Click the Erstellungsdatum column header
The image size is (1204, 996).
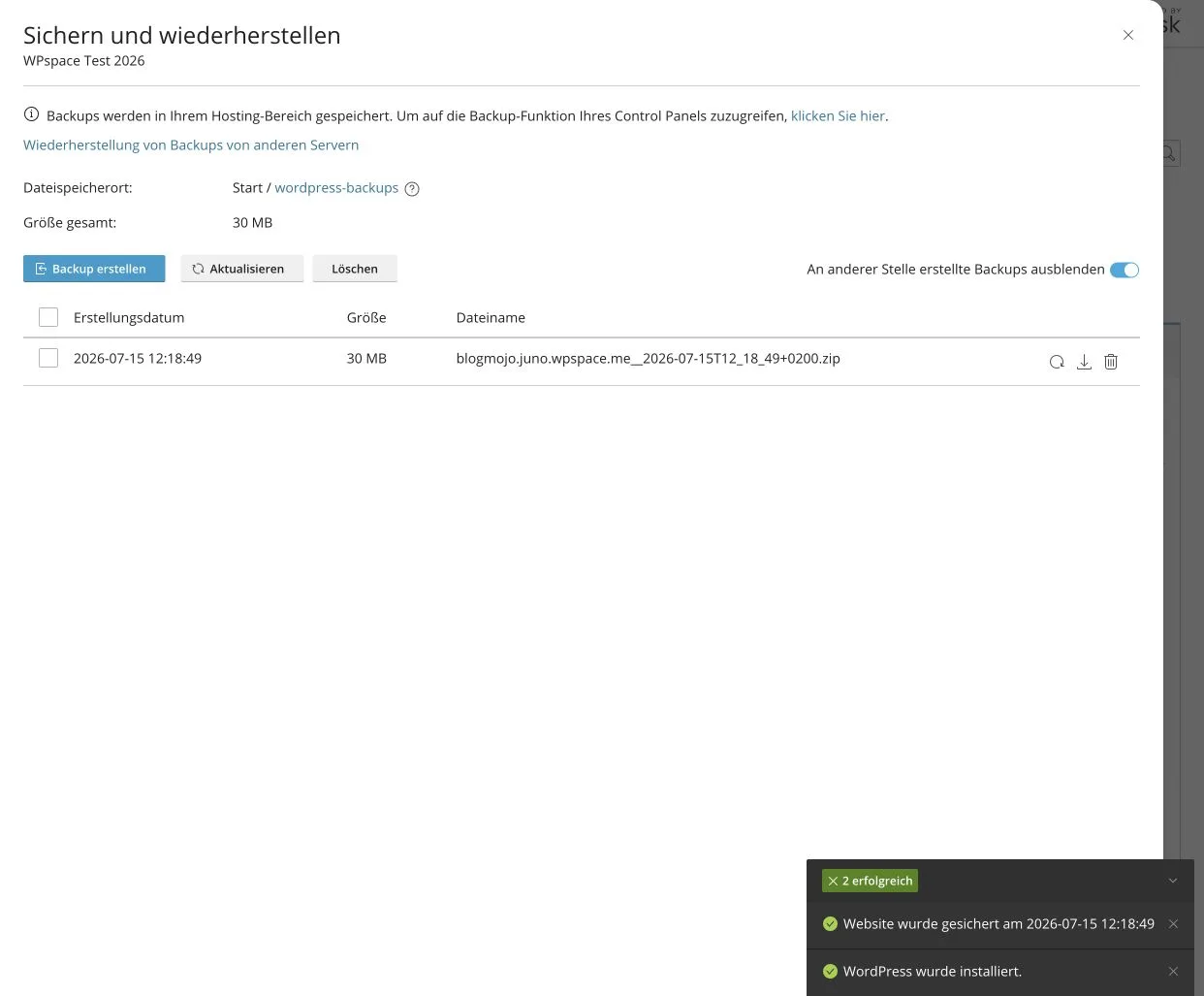pyautogui.click(x=129, y=317)
